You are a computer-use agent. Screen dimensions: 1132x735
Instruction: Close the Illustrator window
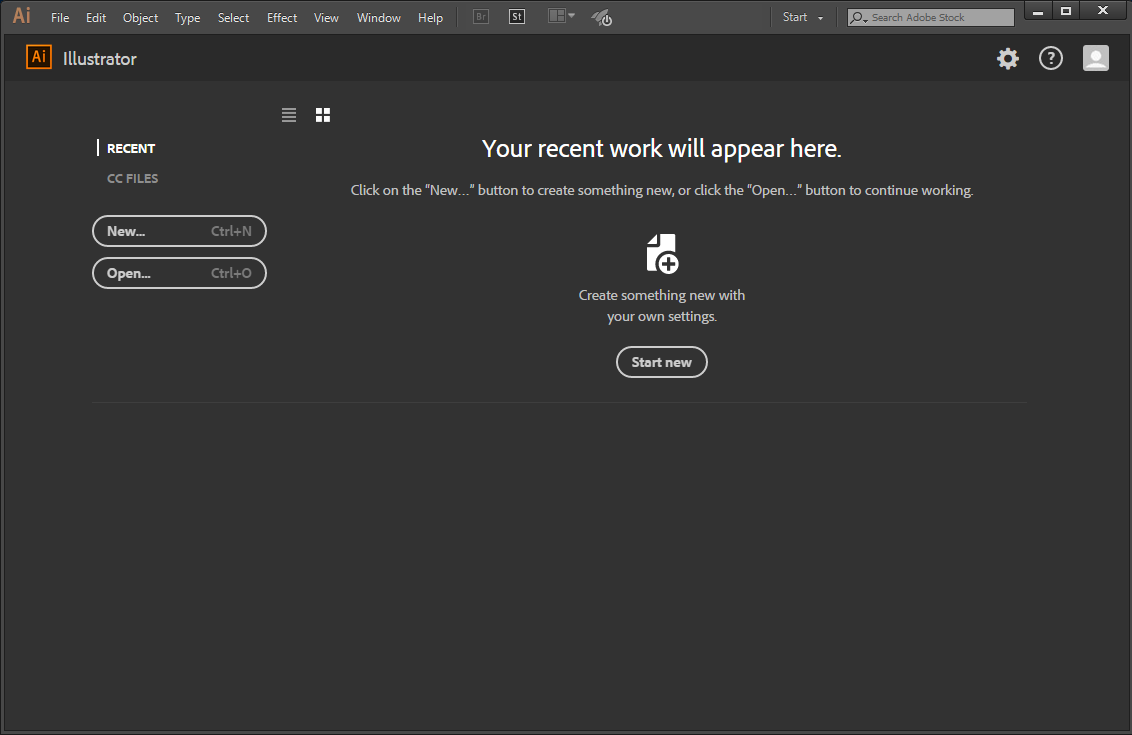click(1102, 11)
